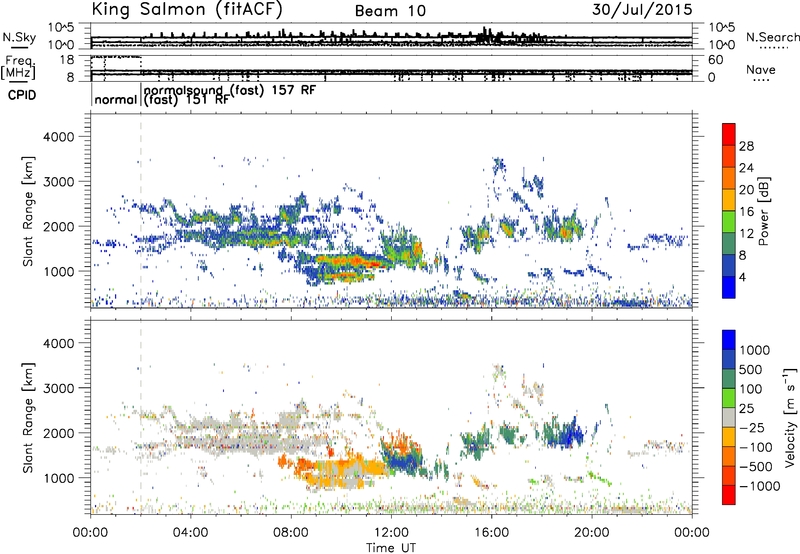The width and height of the screenshot is (800, 554).
Task: Click the red bottom of velocity colorbar
Action: [729, 495]
